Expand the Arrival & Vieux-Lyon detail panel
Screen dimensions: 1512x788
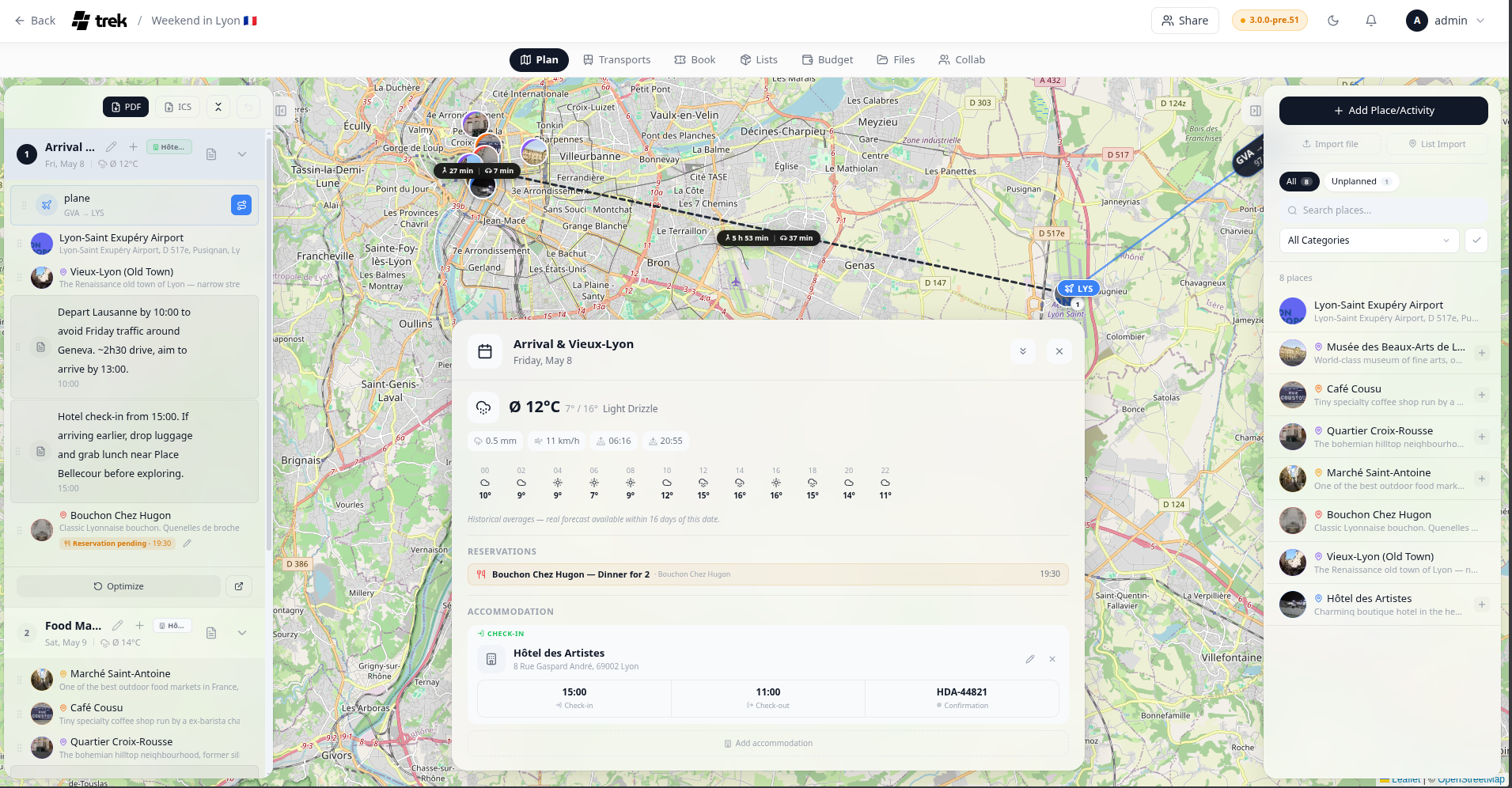coord(1023,351)
